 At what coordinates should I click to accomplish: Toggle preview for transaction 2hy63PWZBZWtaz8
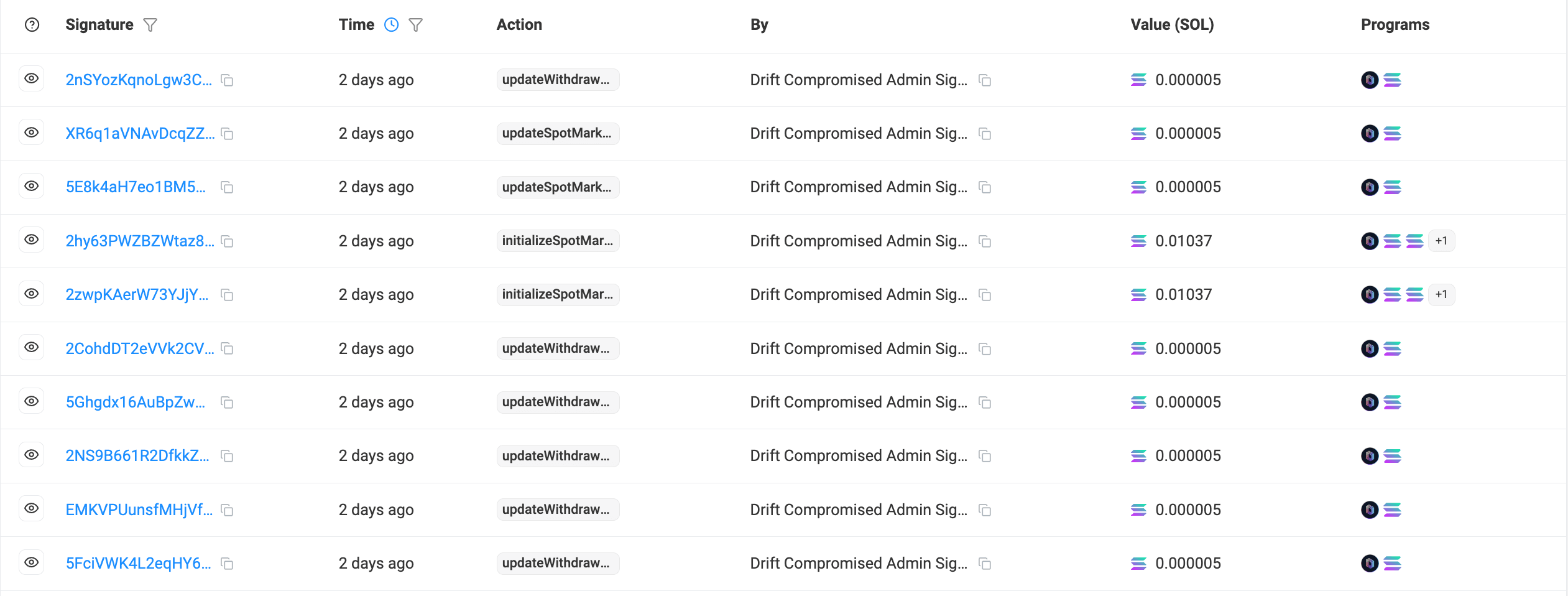[x=32, y=240]
